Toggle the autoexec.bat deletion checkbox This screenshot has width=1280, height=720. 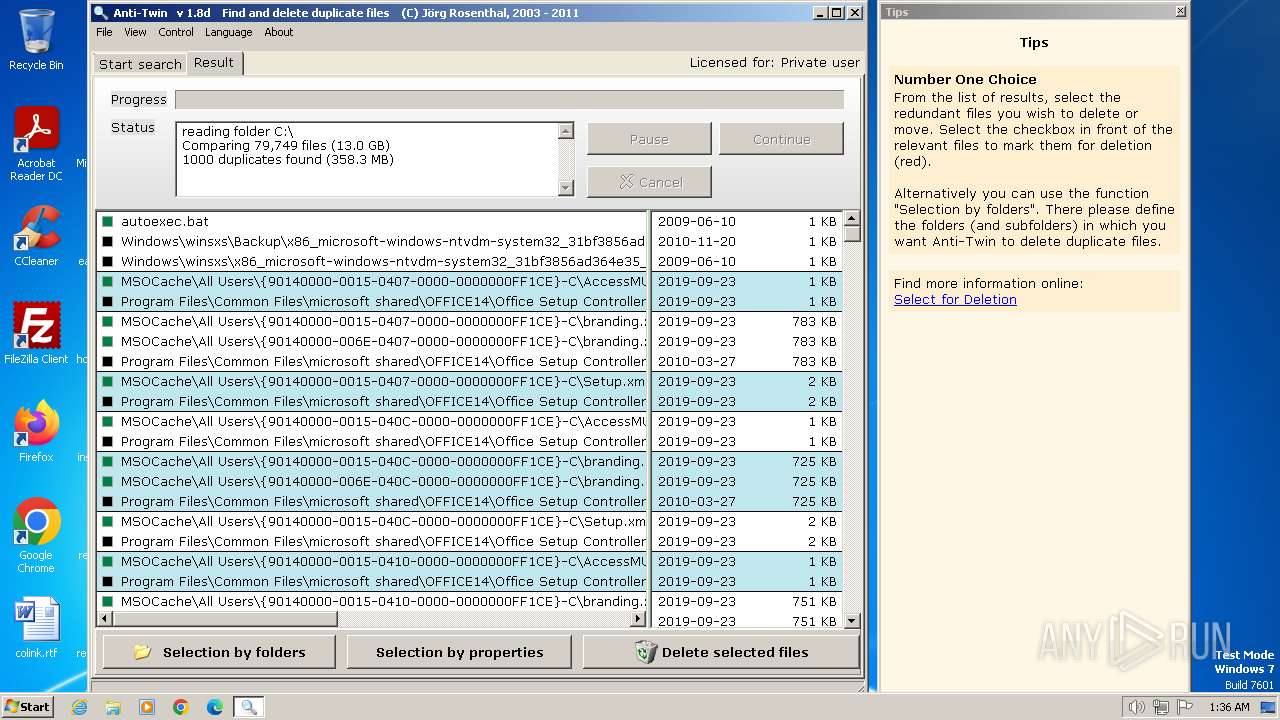(107, 222)
